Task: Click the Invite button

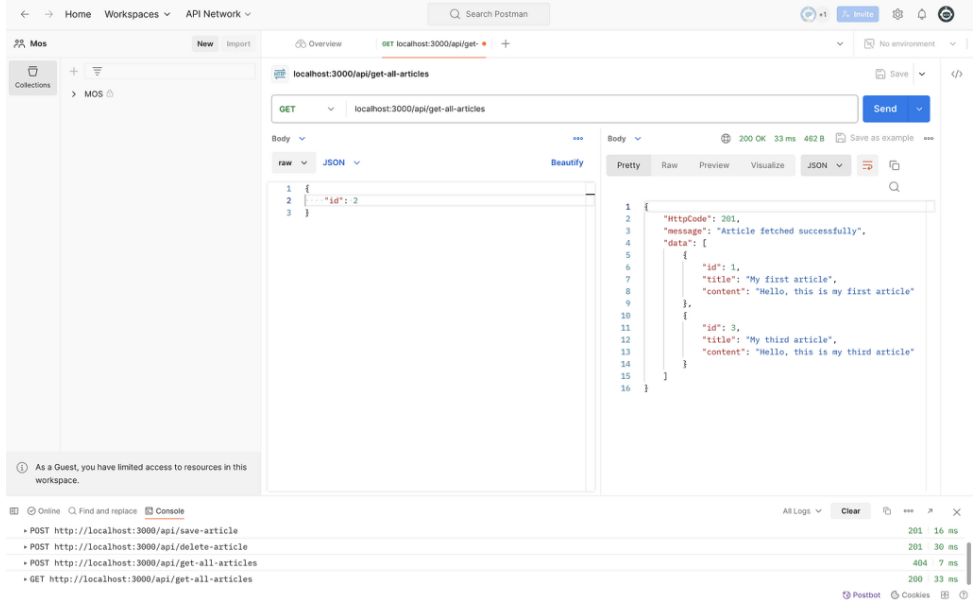Action: pyautogui.click(x=857, y=14)
